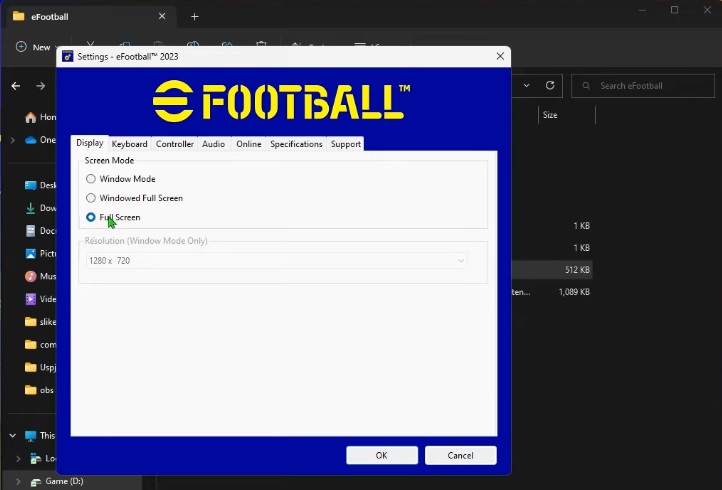Viewport: 722px width, 490px height.
Task: Switch to the Keyboard tab
Action: coord(129,144)
